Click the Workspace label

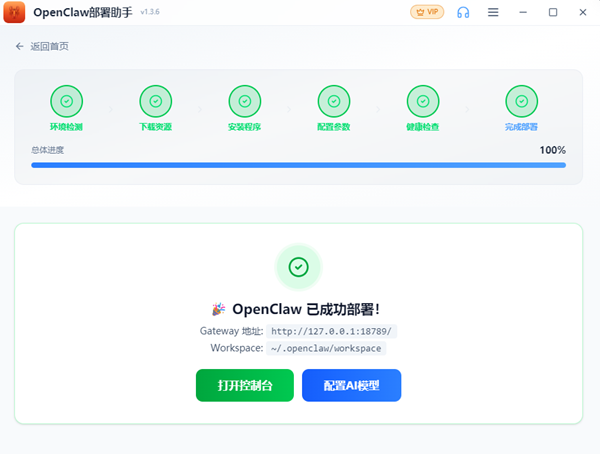click(x=237, y=348)
